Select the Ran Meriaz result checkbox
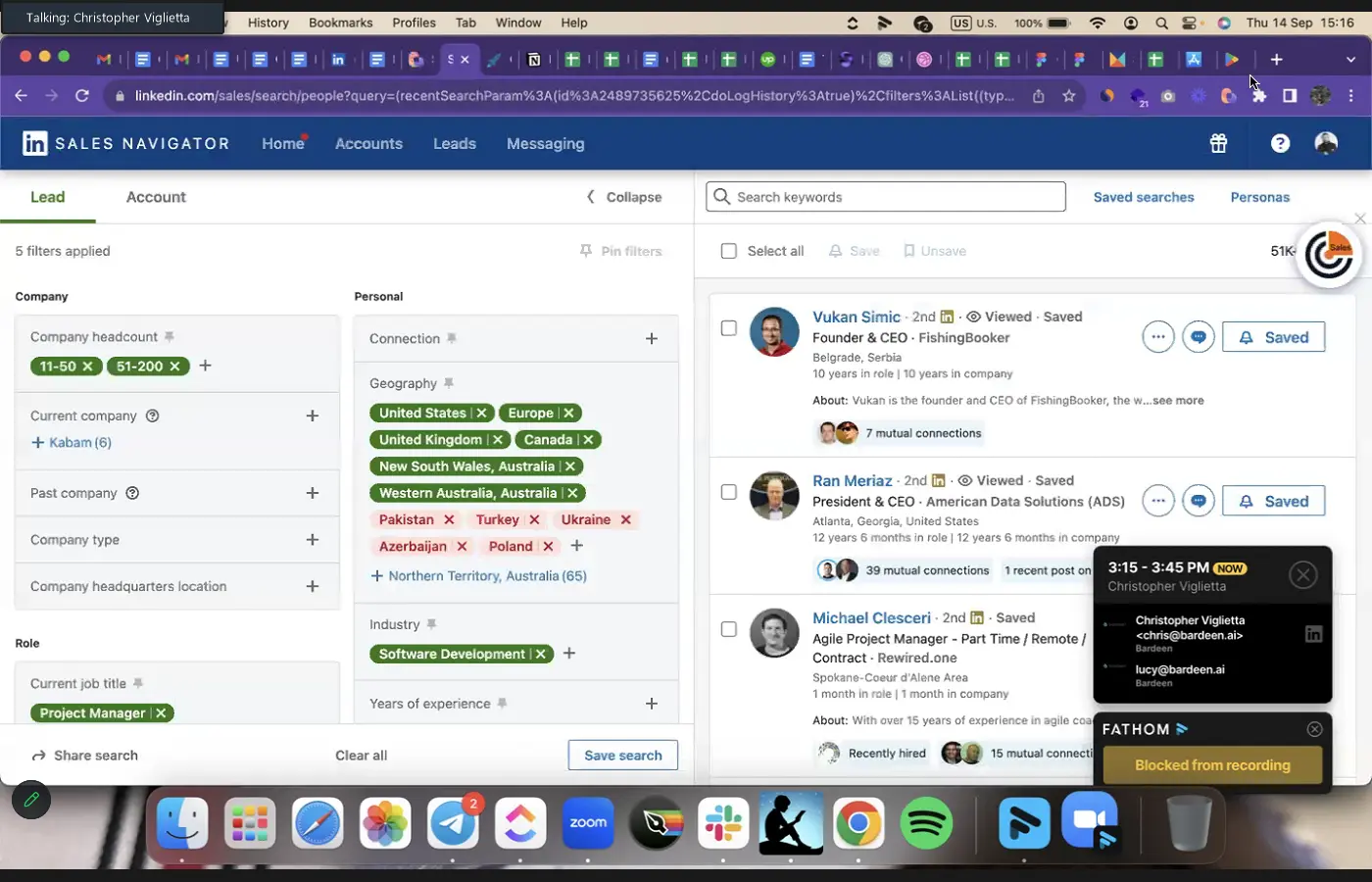 point(728,492)
